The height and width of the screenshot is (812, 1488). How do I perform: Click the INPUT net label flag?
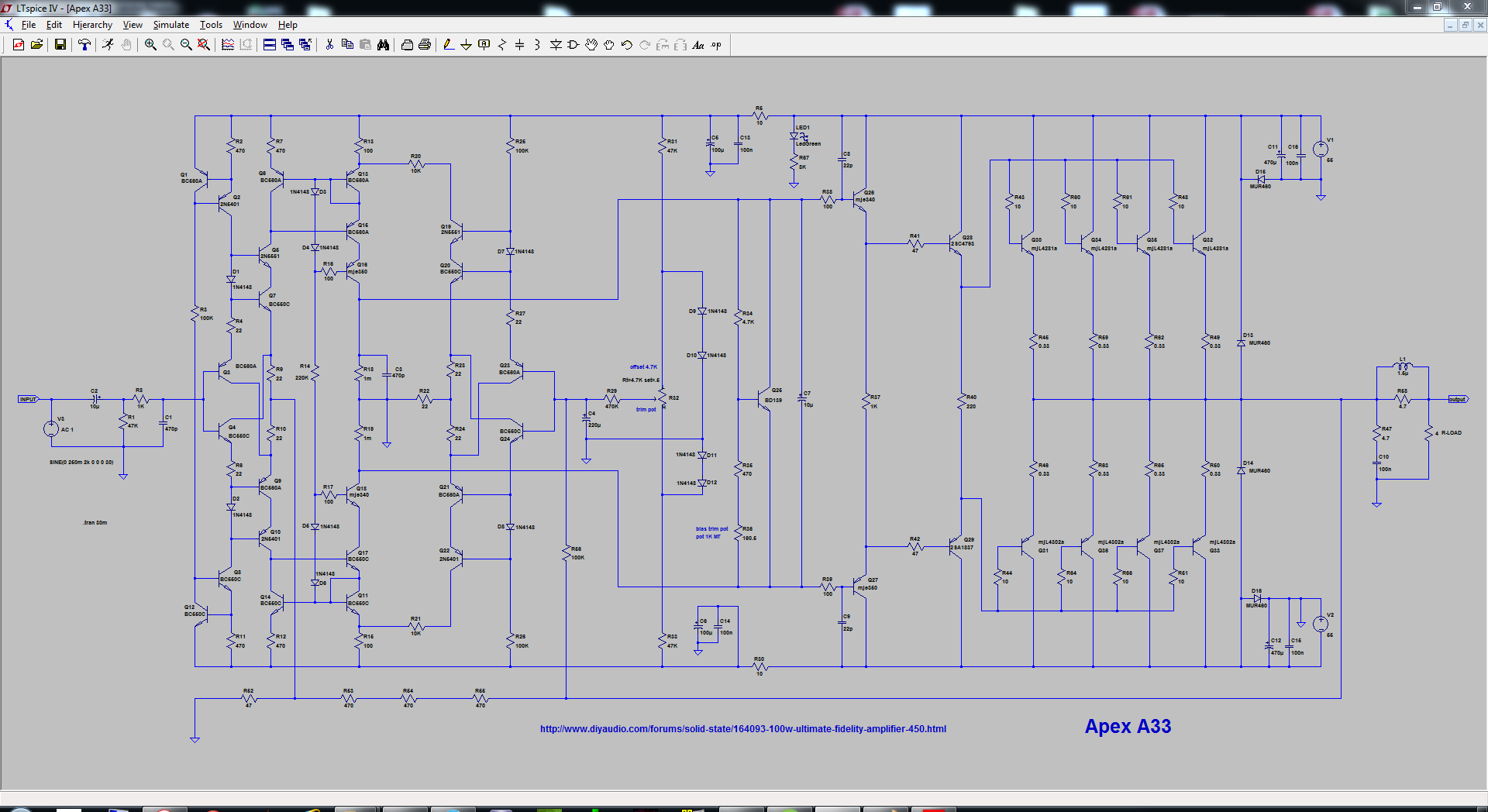(x=28, y=399)
